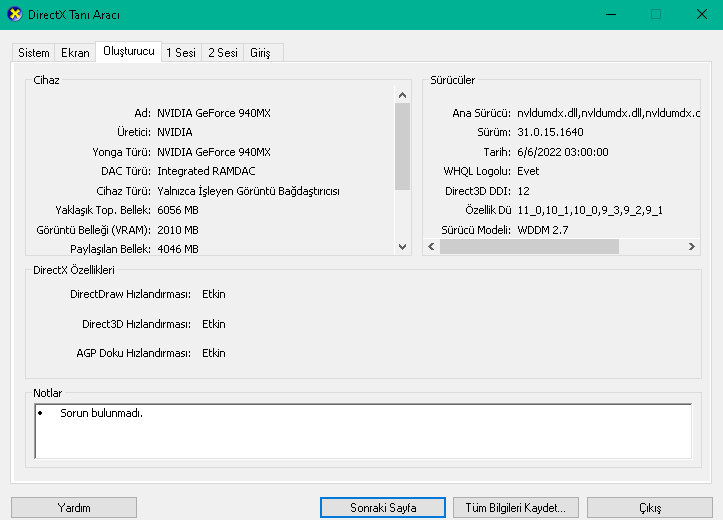Click the Ad value NVIDIA GeForce 940MX
The width and height of the screenshot is (723, 520).
point(214,113)
